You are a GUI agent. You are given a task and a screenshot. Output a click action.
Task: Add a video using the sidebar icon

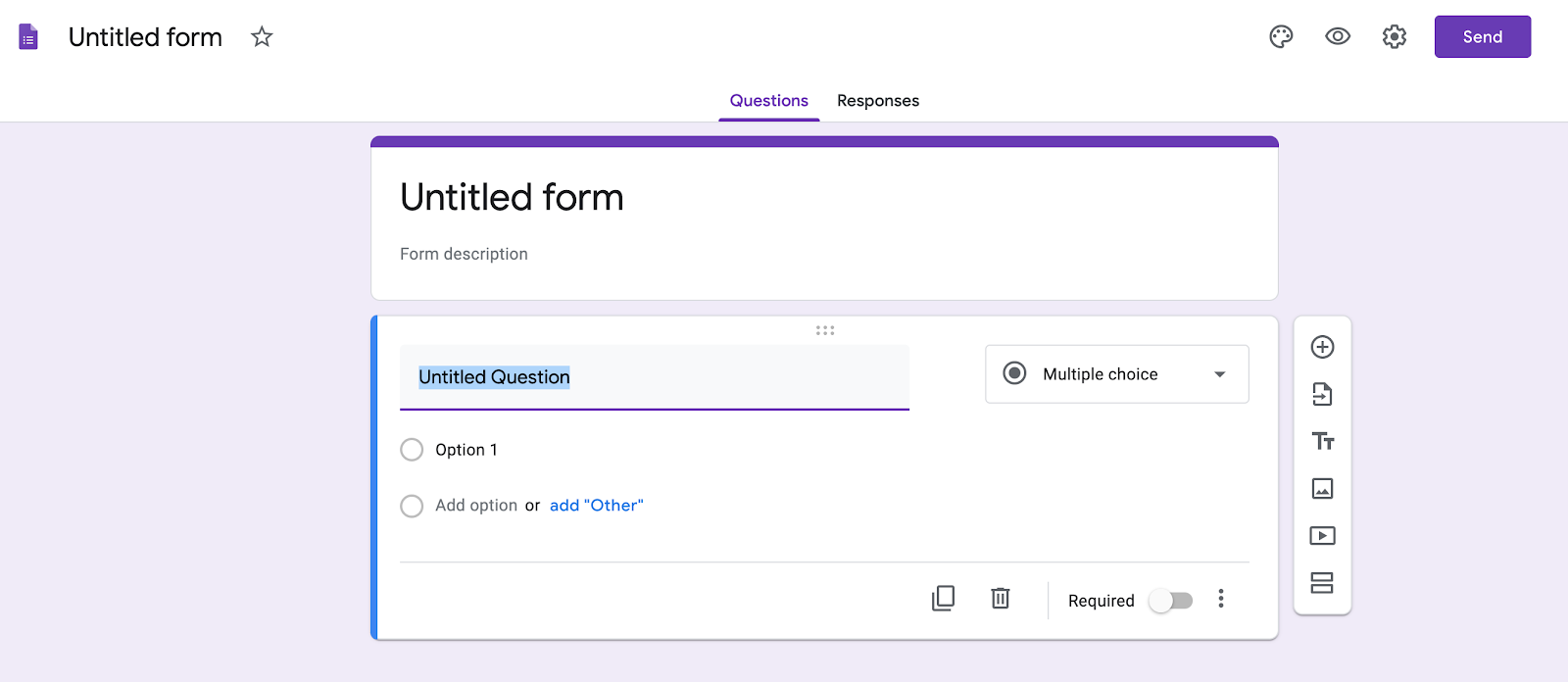(1322, 536)
